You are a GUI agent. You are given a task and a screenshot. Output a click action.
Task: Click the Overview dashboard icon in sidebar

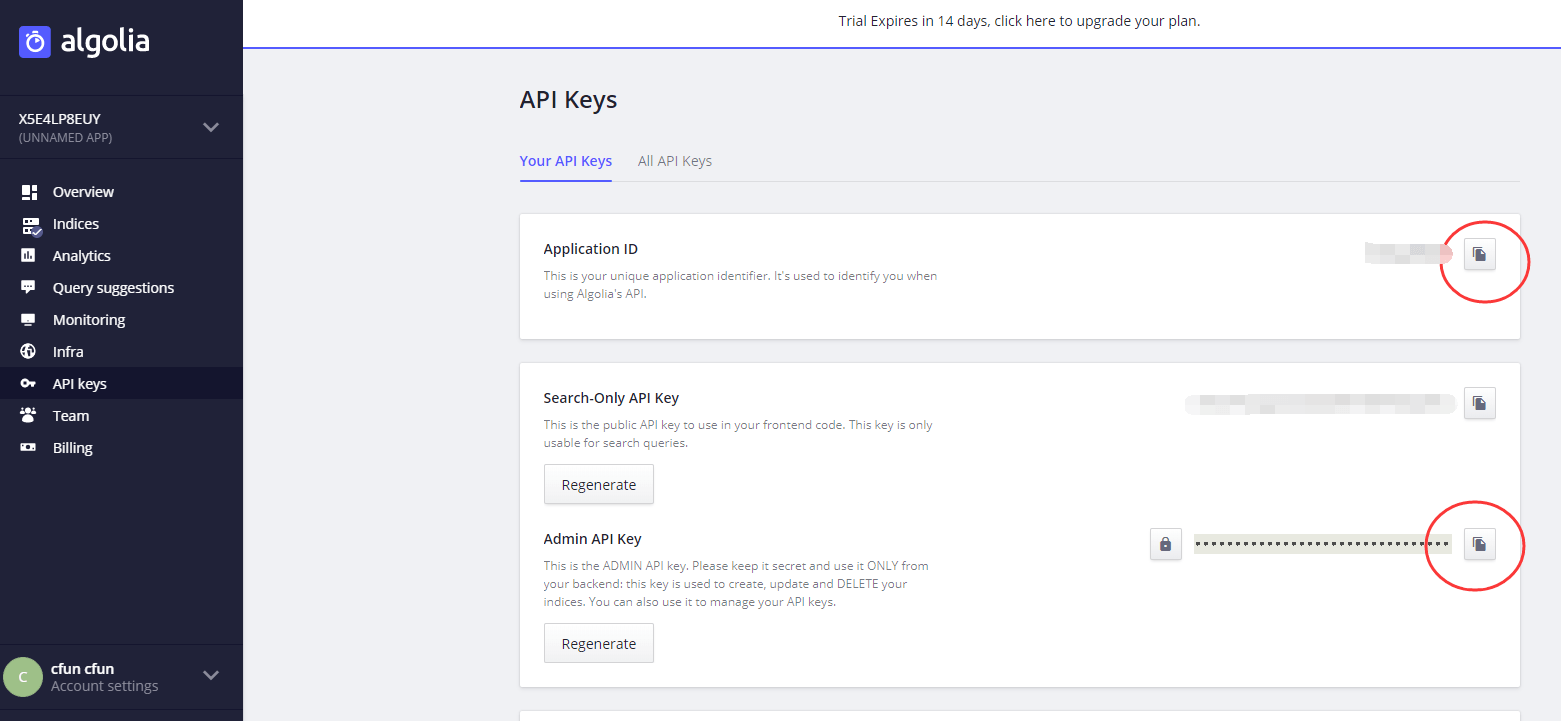coord(29,192)
